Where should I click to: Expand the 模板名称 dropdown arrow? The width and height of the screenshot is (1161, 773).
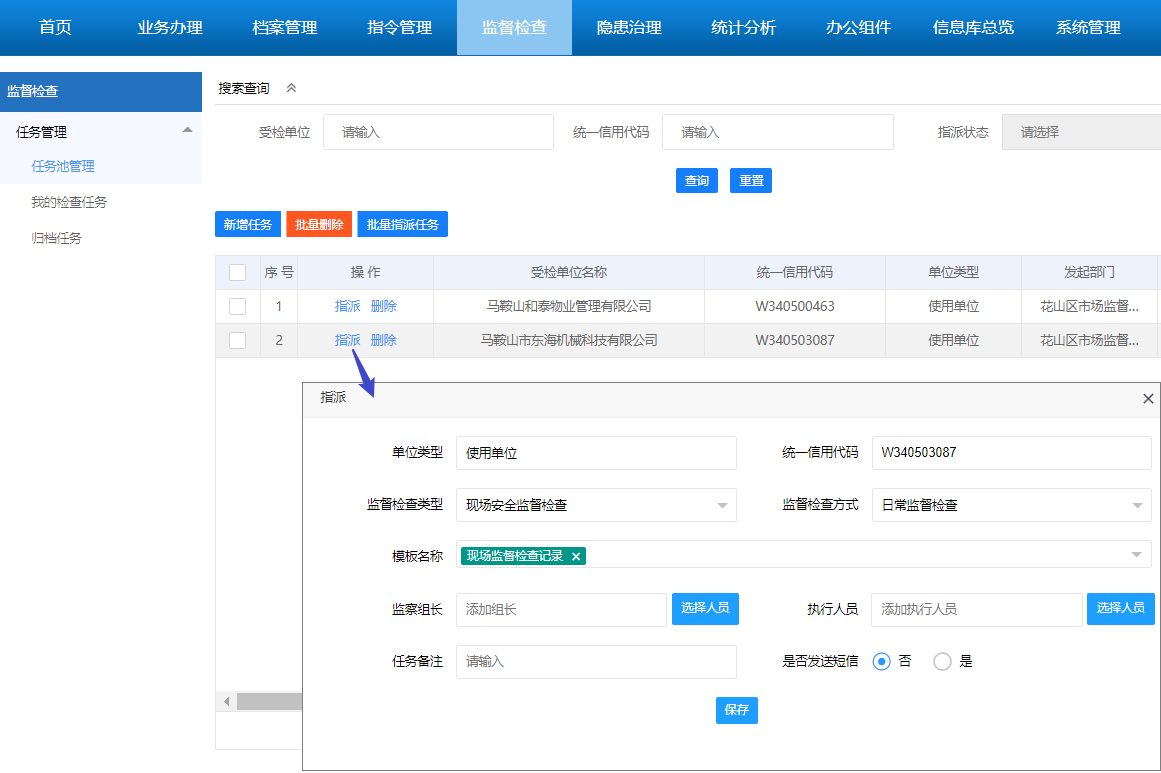(1137, 555)
